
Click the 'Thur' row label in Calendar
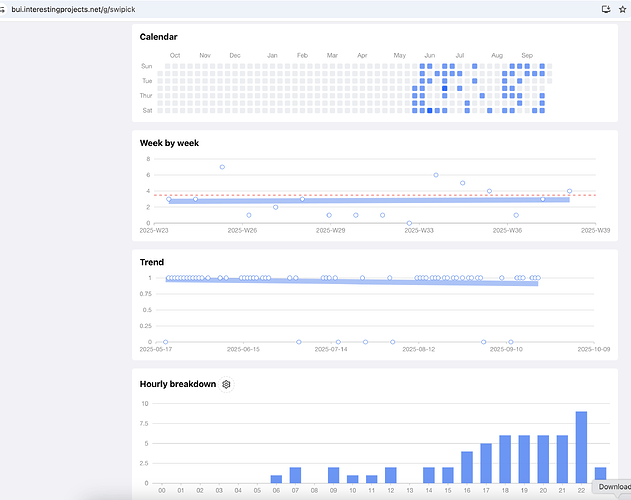pyautogui.click(x=146, y=95)
